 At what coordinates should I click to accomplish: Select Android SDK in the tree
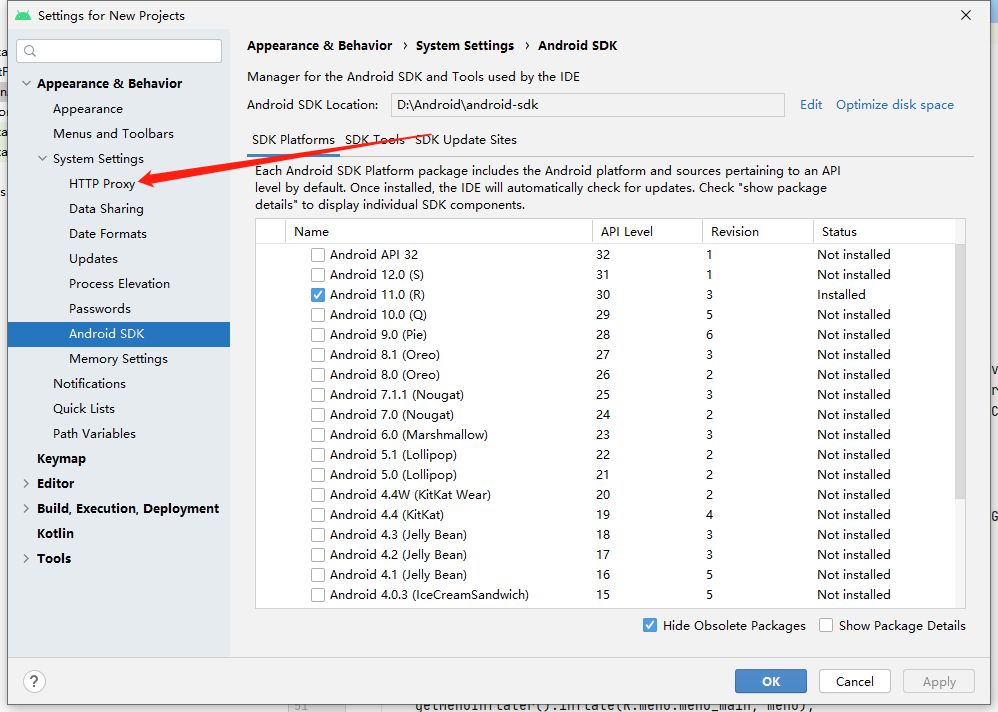point(119,334)
